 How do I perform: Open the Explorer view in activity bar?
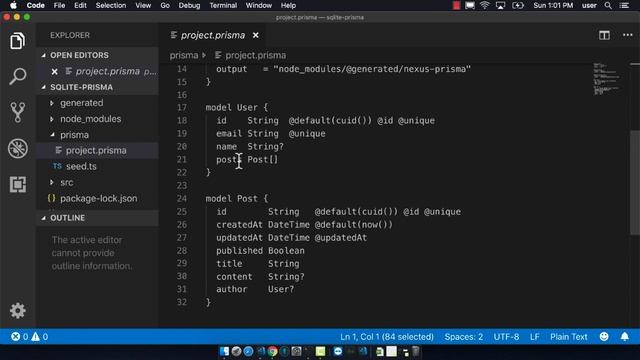[18, 41]
